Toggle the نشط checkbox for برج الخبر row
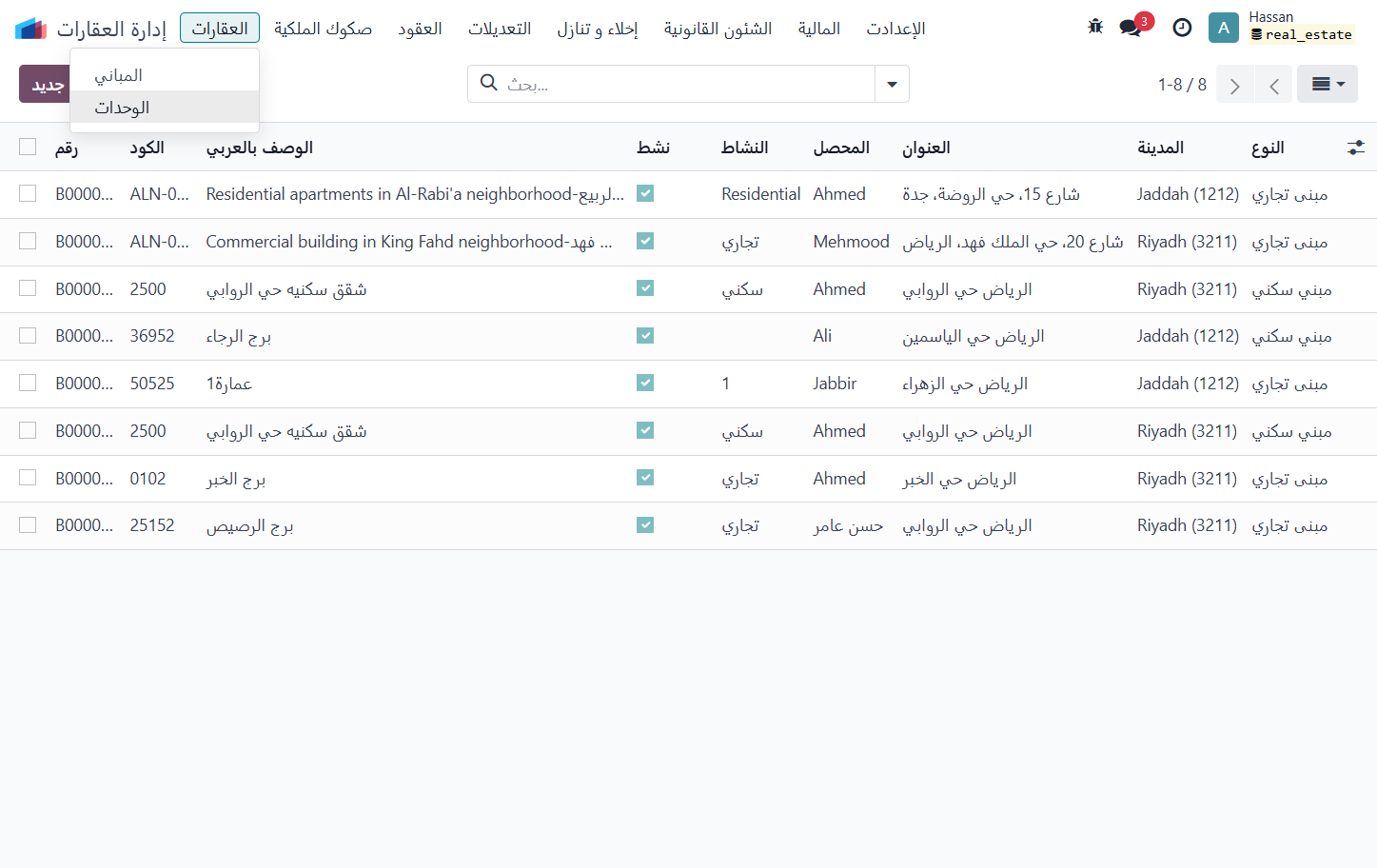 [x=645, y=477]
